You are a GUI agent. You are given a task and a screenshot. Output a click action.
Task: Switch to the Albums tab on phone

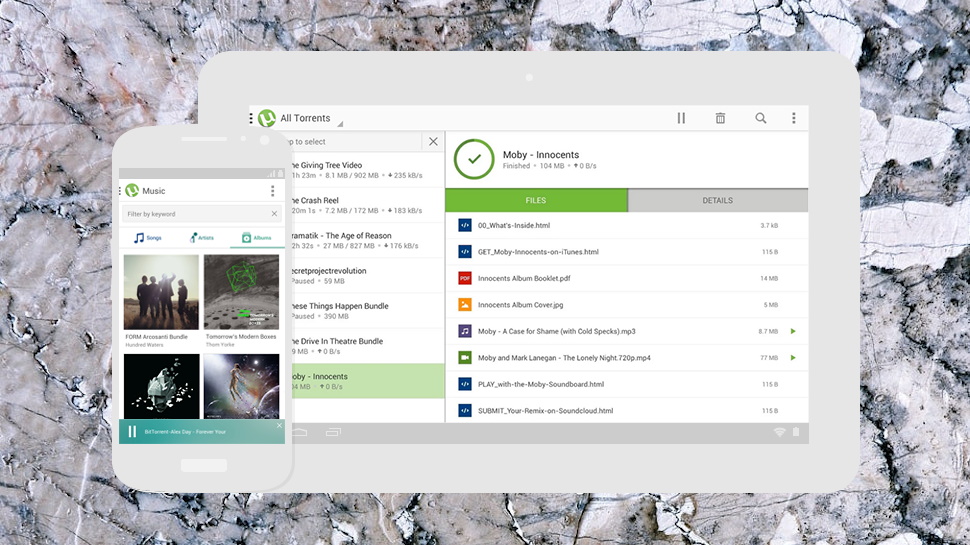point(257,238)
